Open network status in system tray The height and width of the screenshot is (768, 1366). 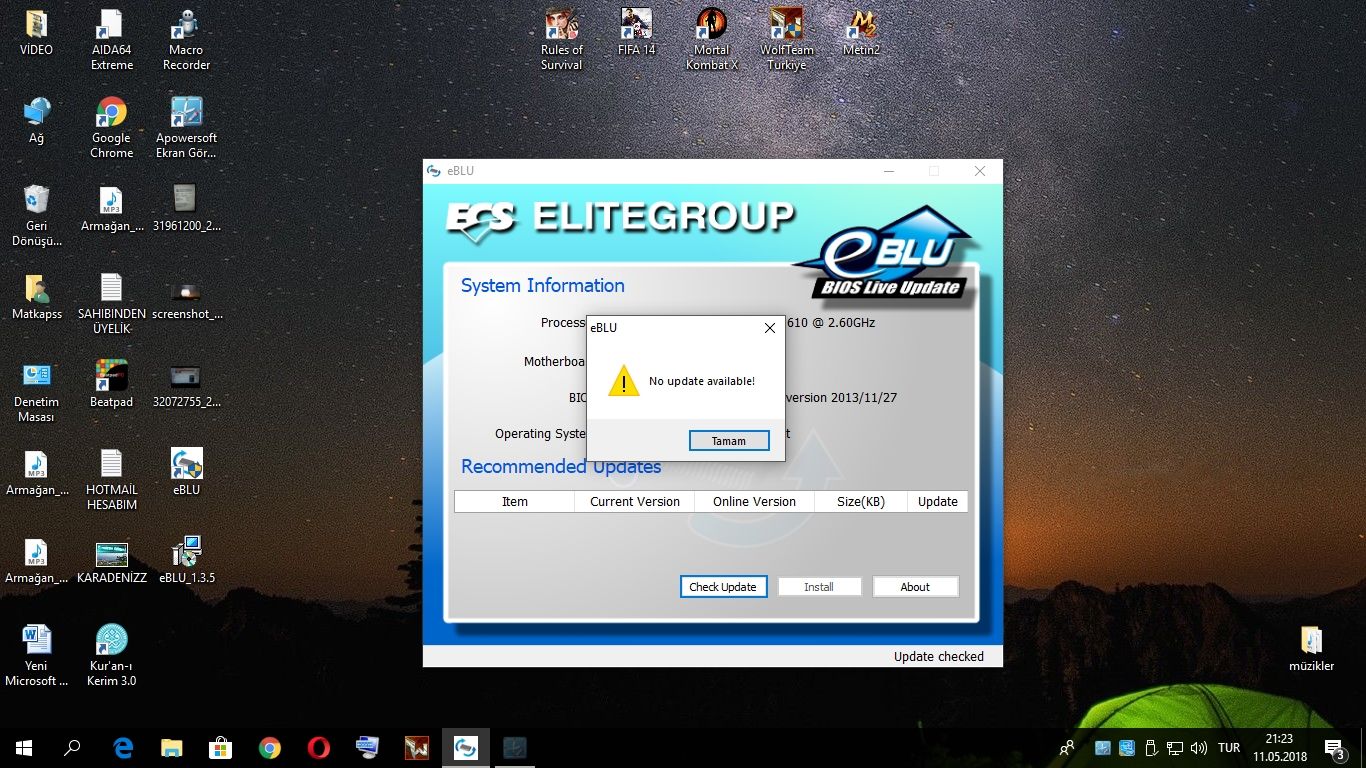click(1175, 747)
